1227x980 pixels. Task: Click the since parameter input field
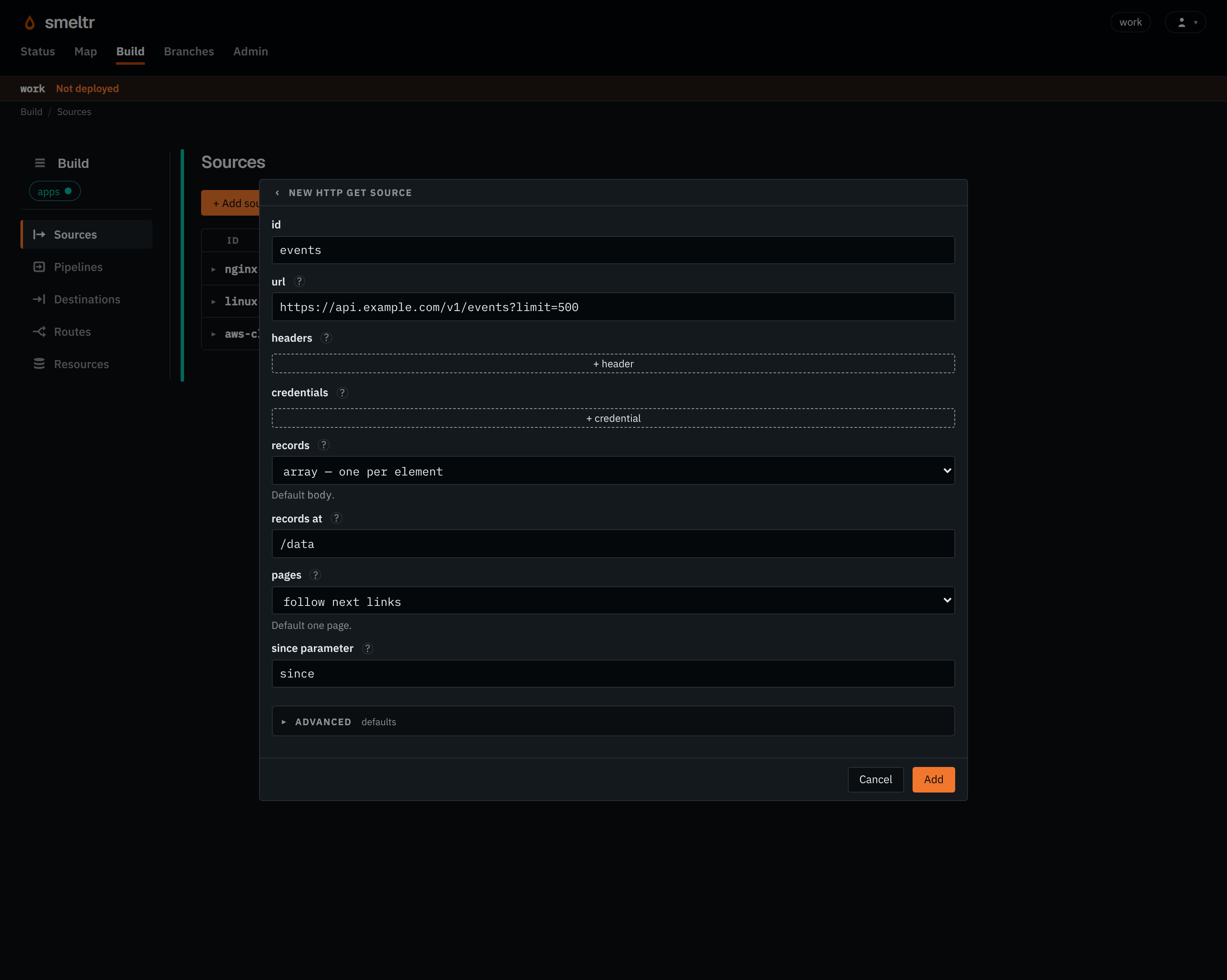[x=613, y=674]
